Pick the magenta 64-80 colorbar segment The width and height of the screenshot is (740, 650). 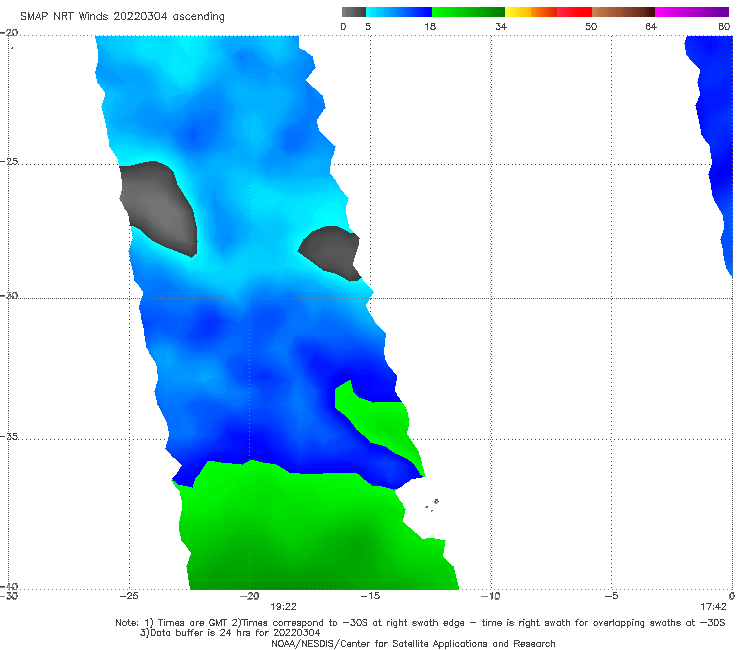tap(692, 12)
